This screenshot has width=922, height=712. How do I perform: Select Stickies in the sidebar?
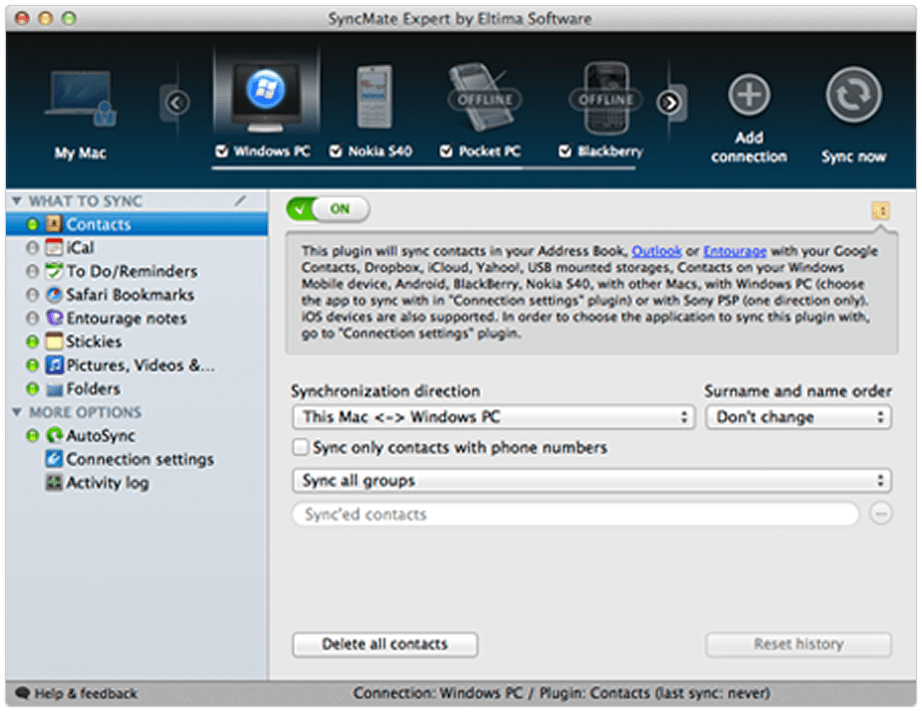click(137, 342)
